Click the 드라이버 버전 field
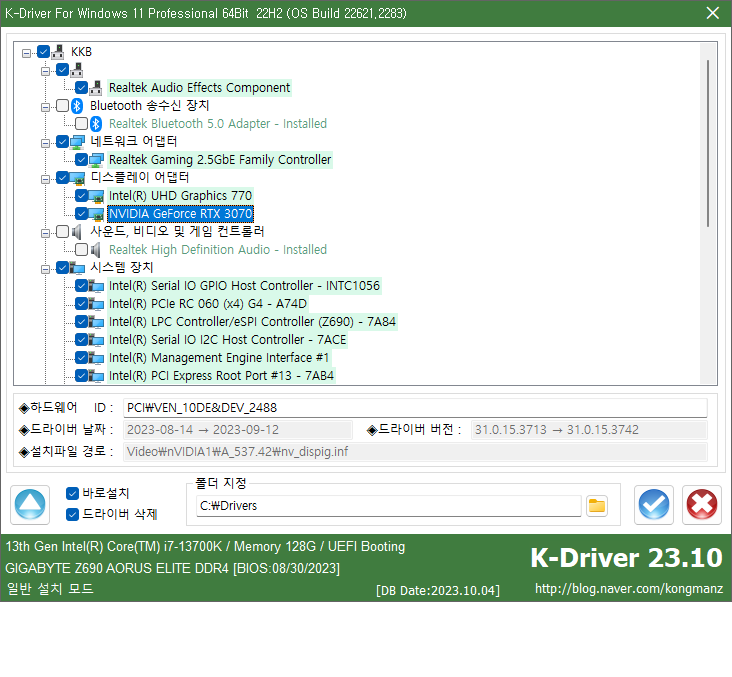 point(589,430)
